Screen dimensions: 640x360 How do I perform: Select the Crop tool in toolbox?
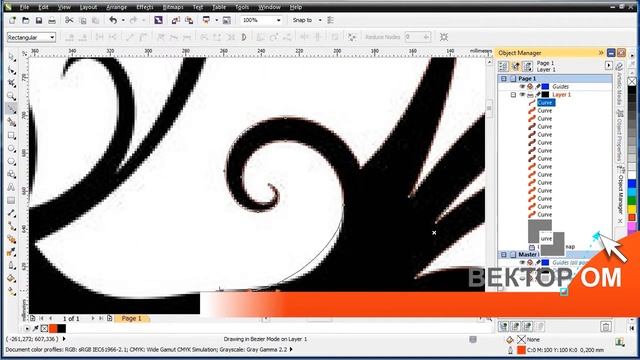(x=11, y=83)
